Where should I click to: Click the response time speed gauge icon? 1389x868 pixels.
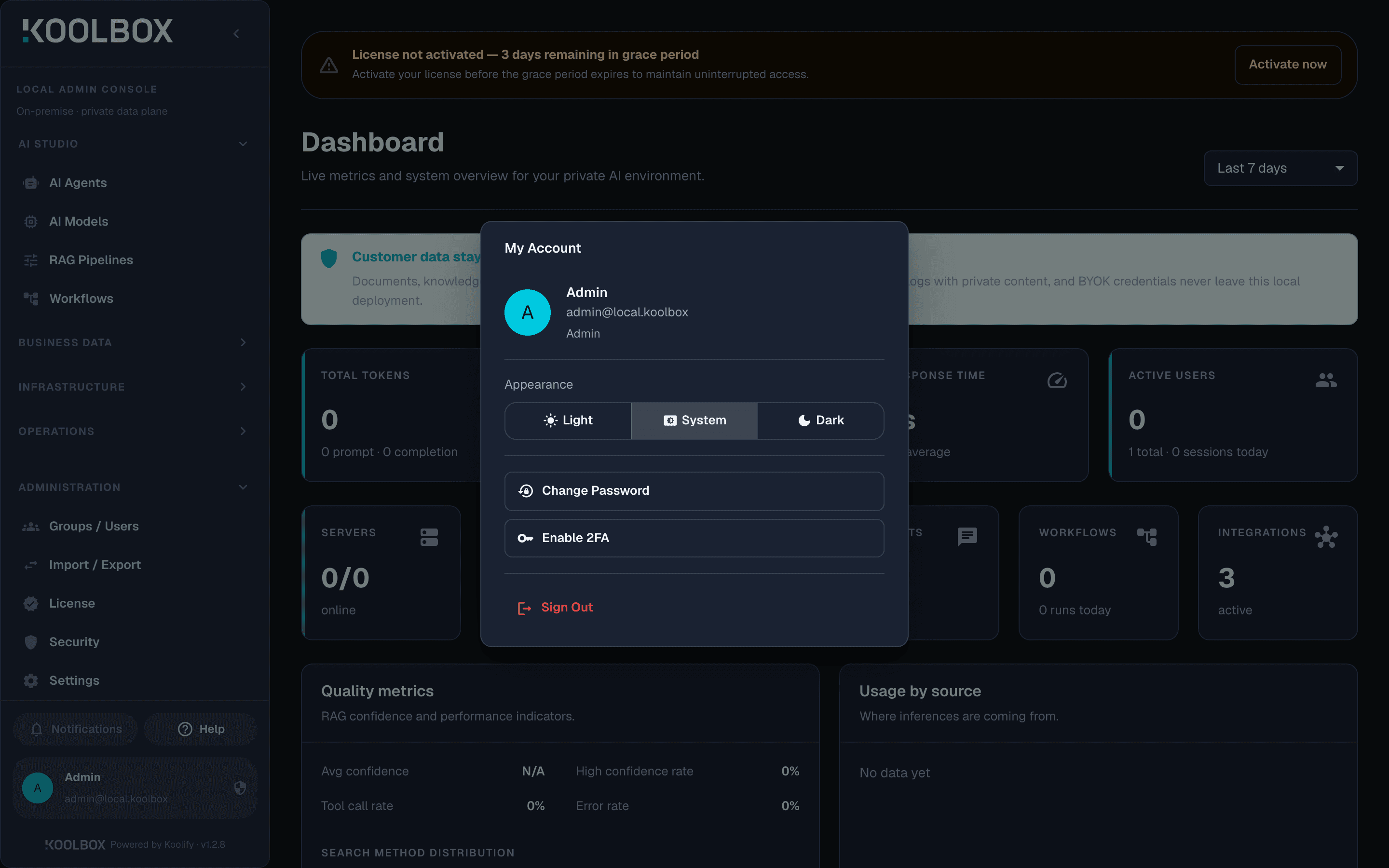[1057, 380]
